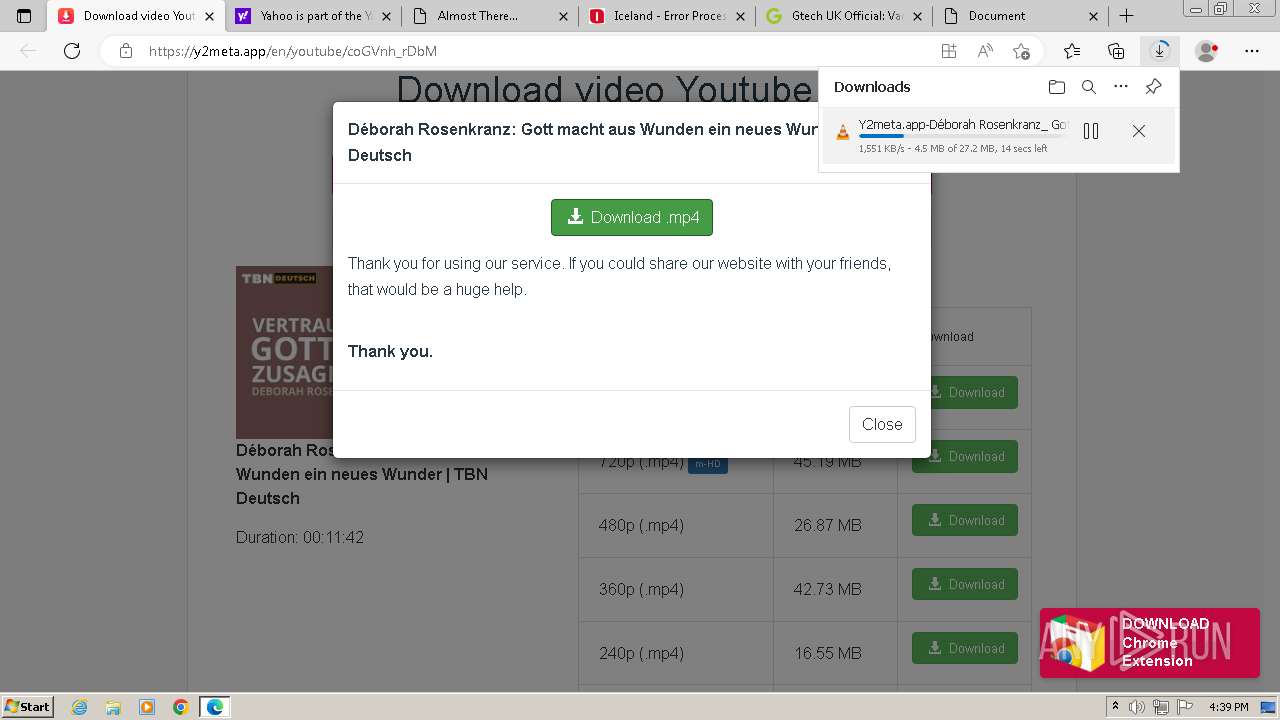Pin the Downloads panel
This screenshot has height=720, width=1280.
[1153, 87]
